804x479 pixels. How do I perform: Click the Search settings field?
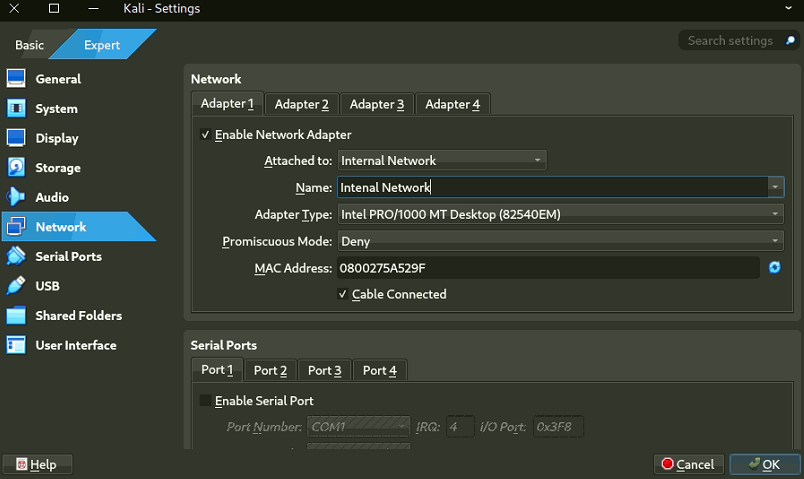731,41
